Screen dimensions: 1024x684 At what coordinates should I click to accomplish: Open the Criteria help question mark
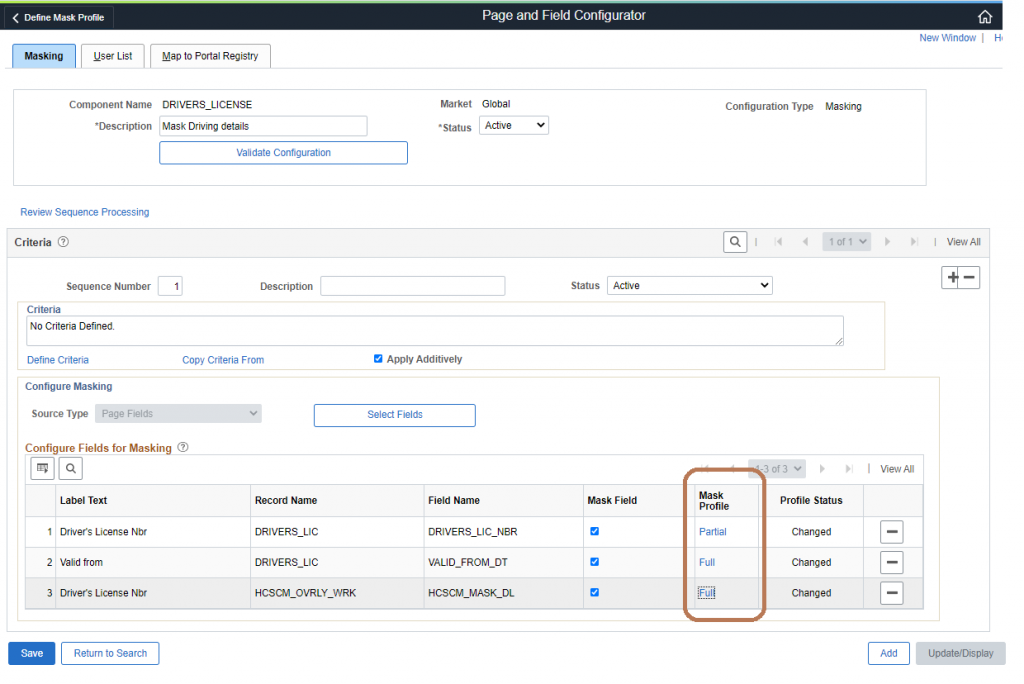63,242
